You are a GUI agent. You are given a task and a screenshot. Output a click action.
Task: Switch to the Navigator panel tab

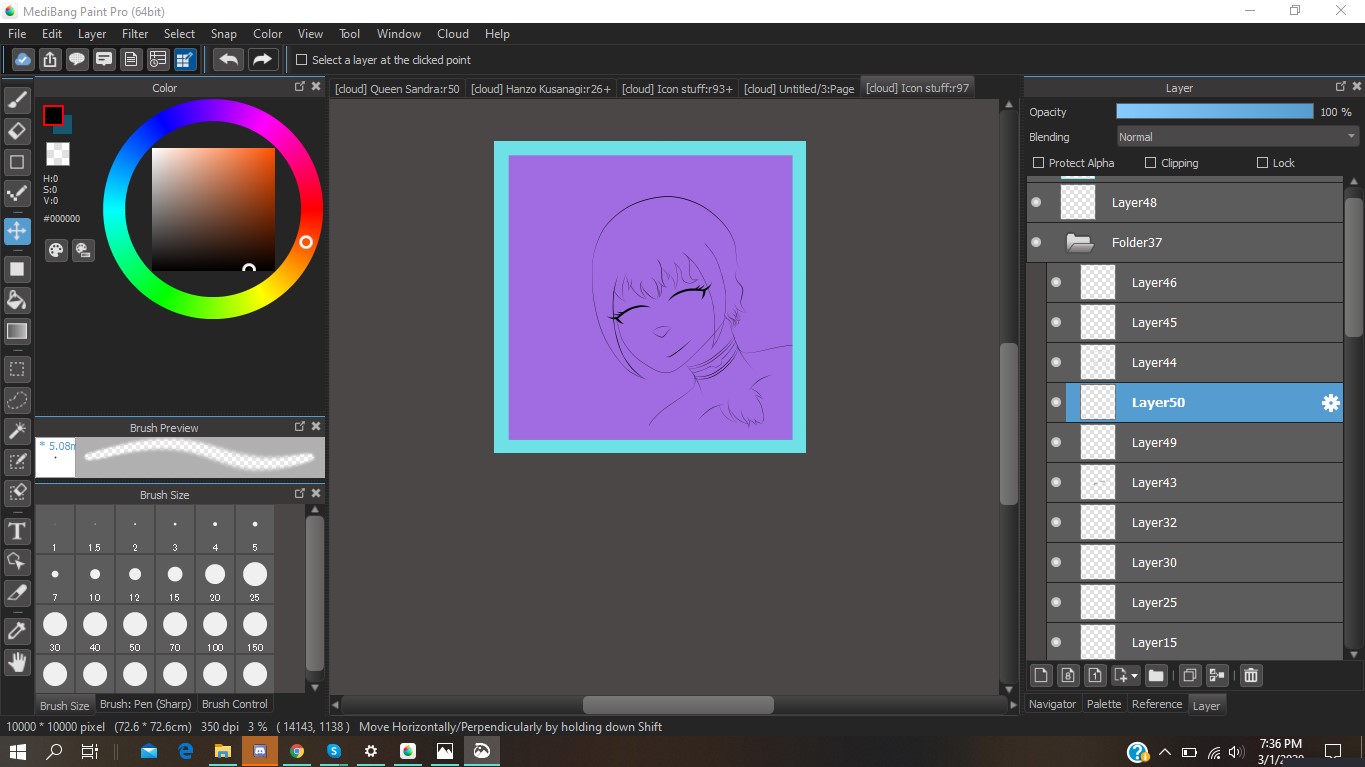[1052, 704]
